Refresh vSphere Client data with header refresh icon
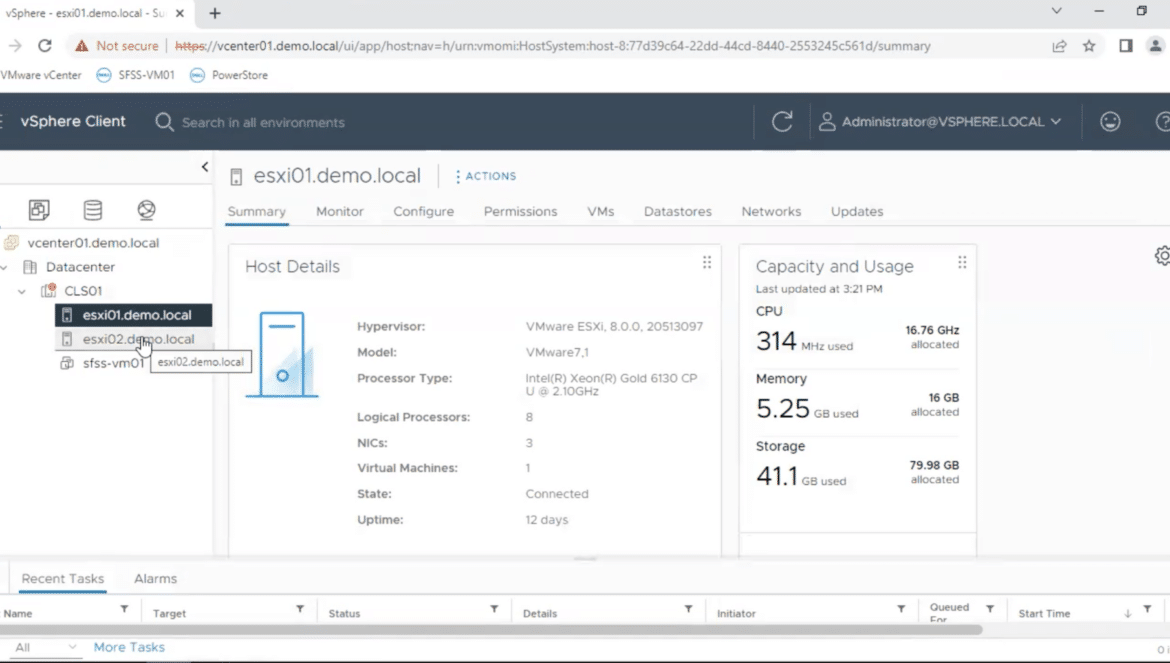Screen dimensions: 1170x663 782,122
